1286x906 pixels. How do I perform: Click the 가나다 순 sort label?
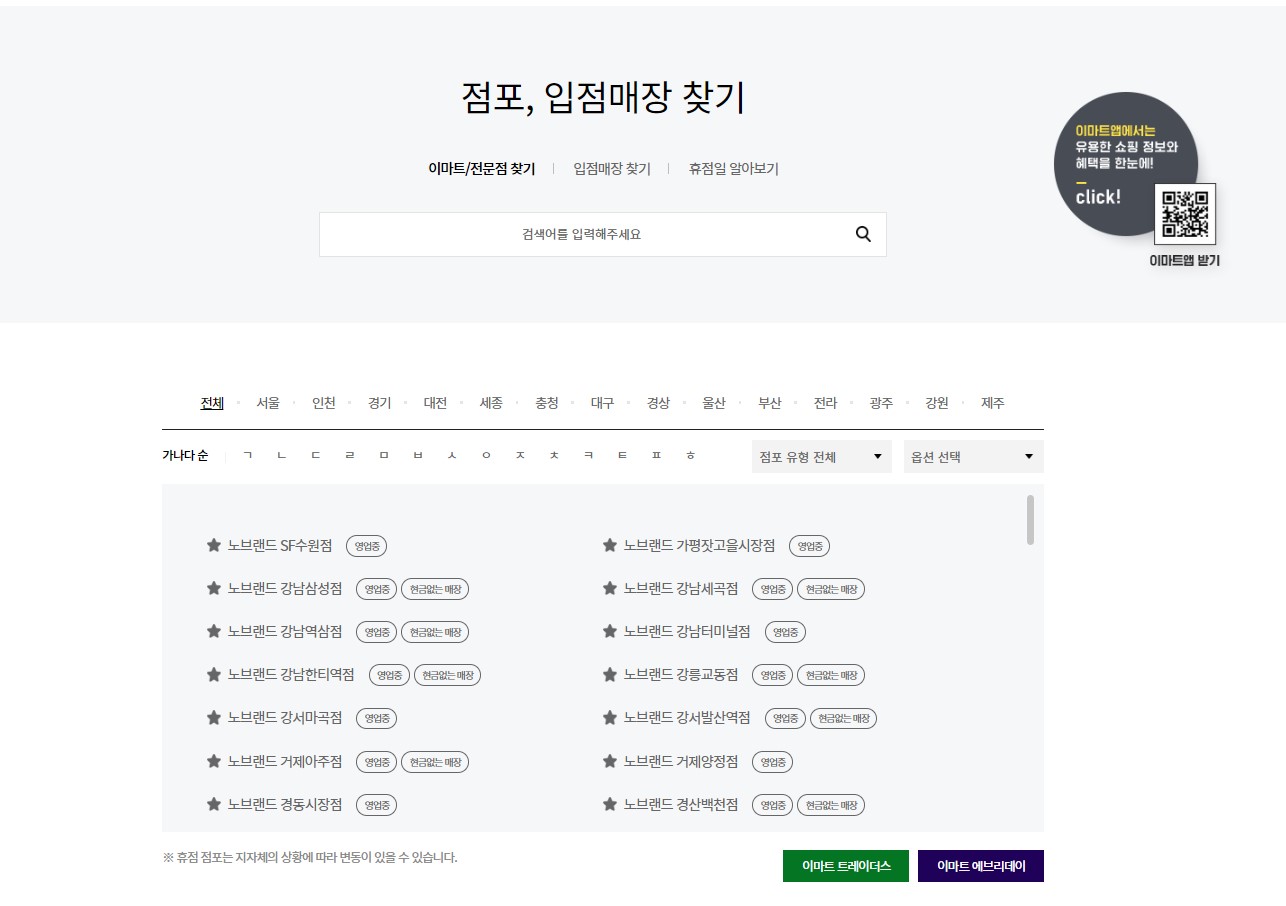click(185, 456)
